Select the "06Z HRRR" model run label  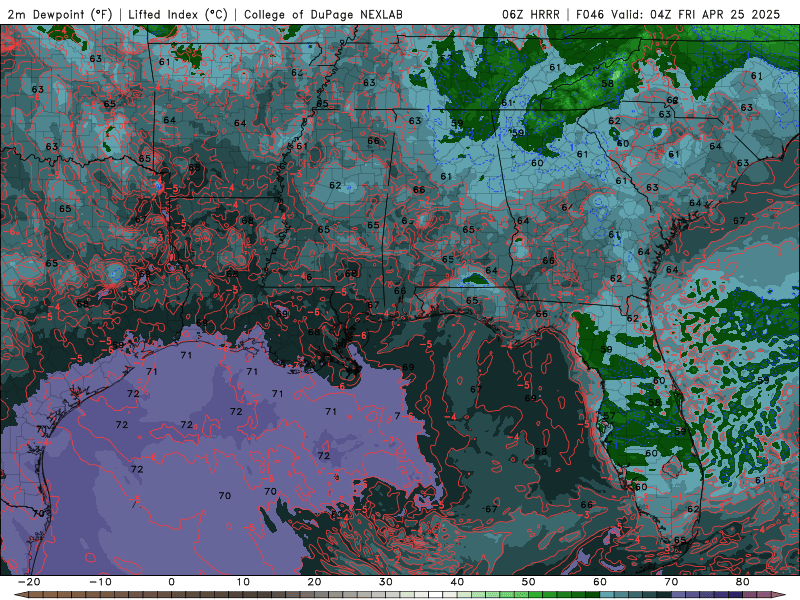pos(531,14)
